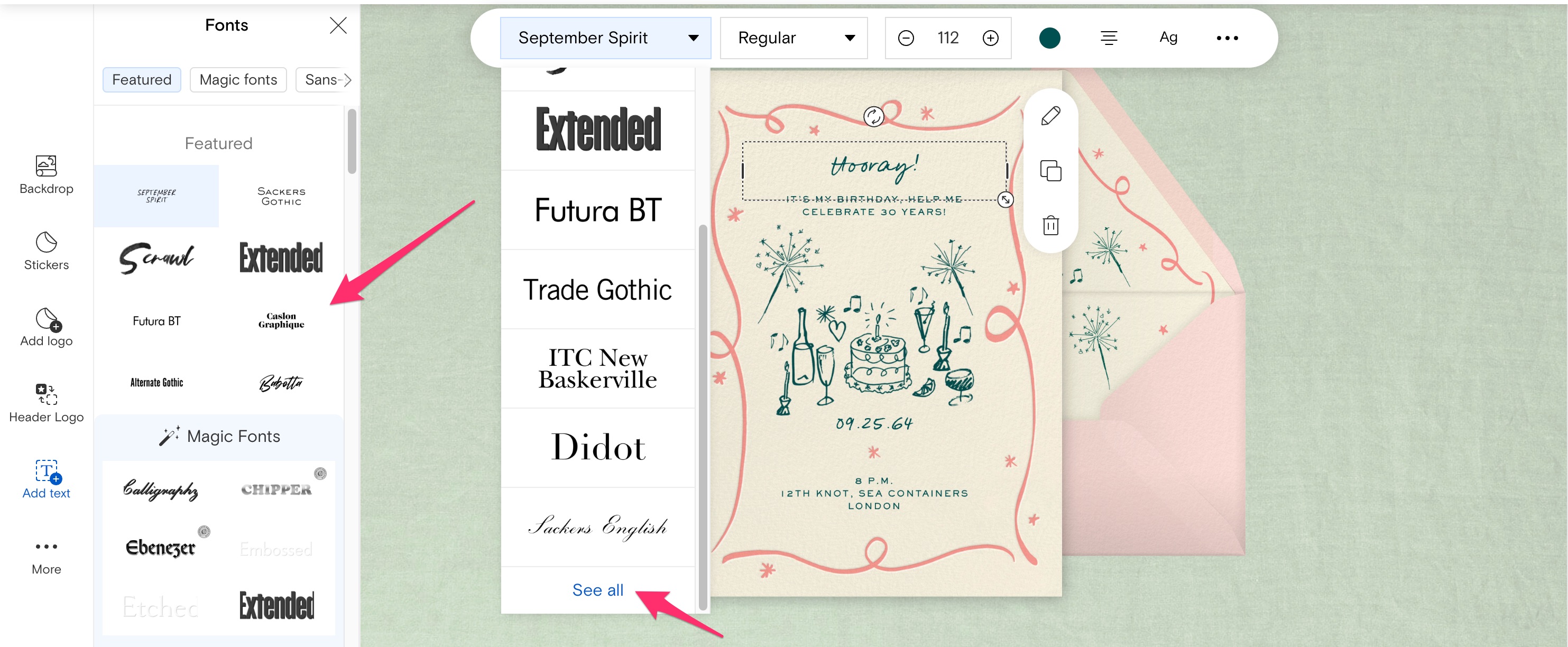Select the 09.25.64 date text
The image size is (1568, 647).
tap(874, 423)
